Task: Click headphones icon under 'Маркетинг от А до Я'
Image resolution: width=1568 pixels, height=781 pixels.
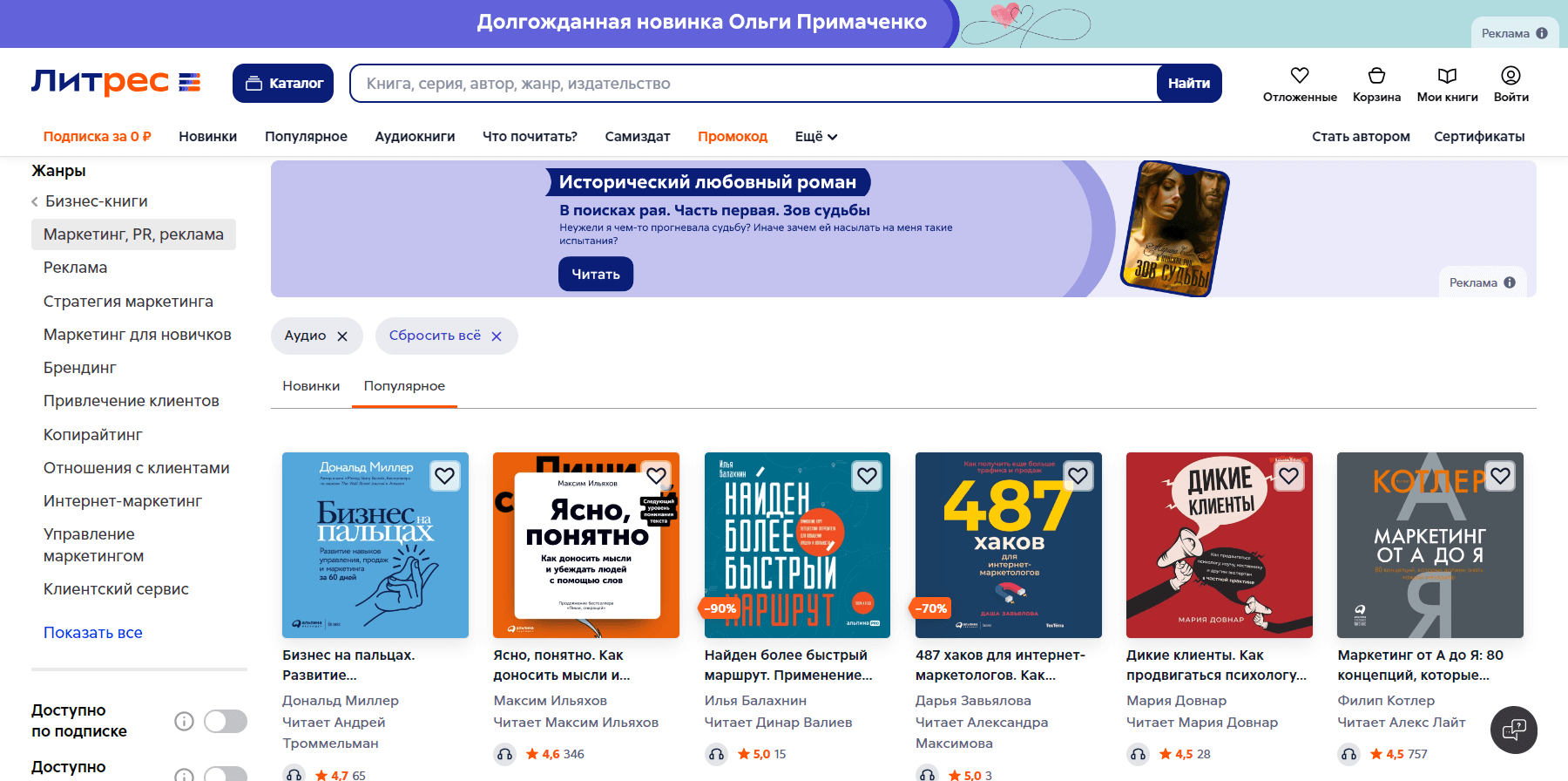Action: pos(1348,754)
